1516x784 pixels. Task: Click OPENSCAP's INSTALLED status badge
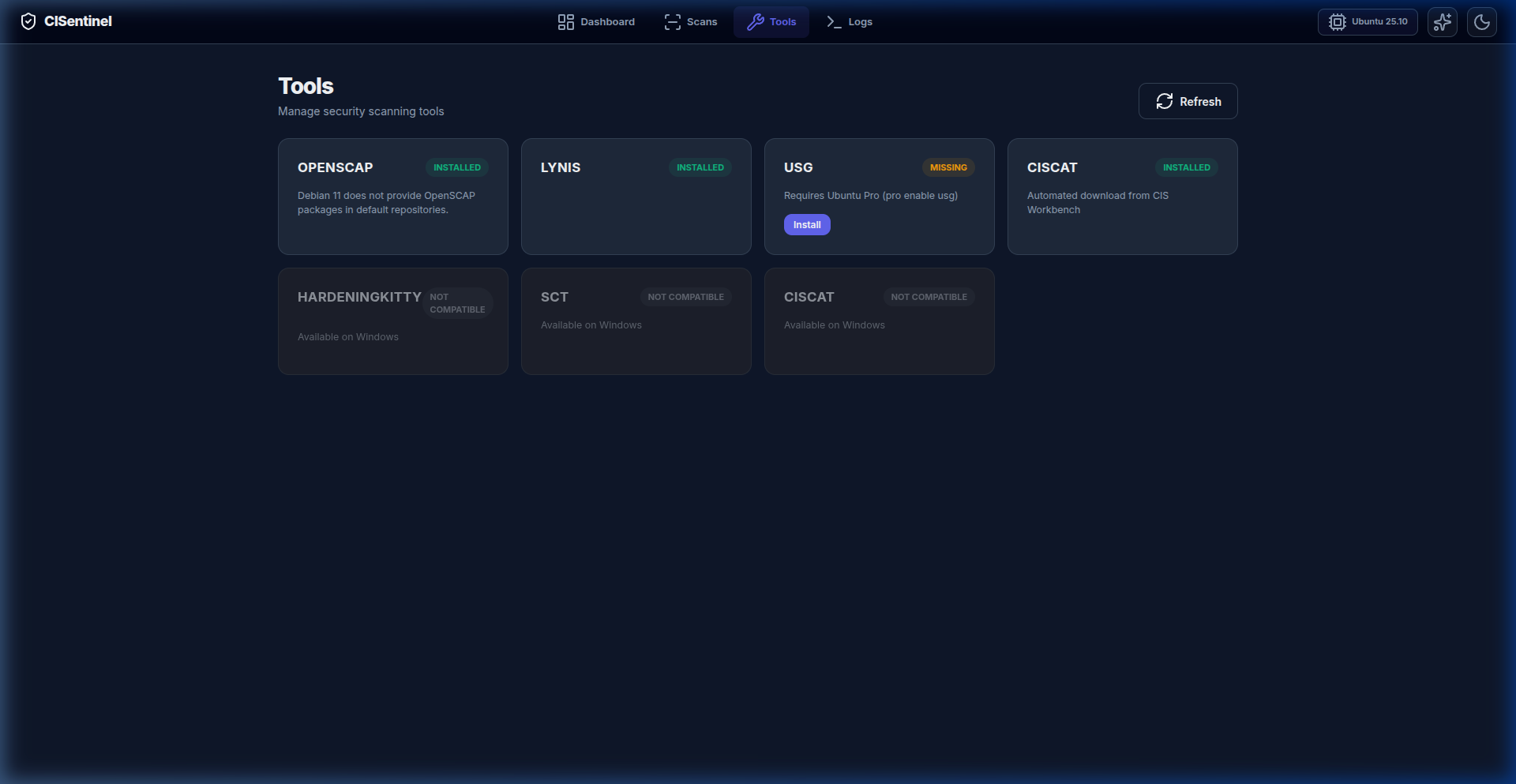click(x=457, y=167)
